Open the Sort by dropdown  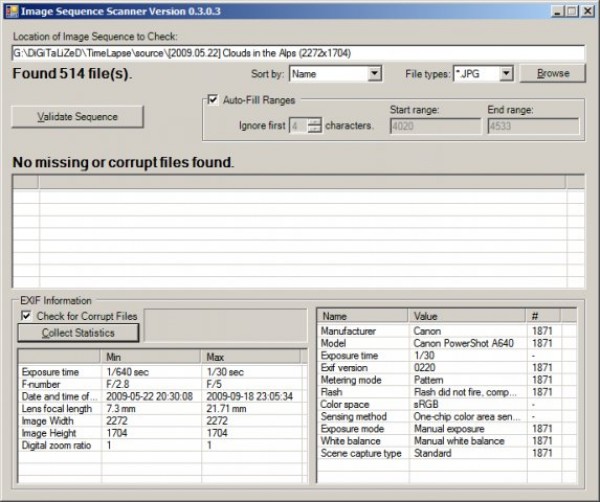coord(374,73)
